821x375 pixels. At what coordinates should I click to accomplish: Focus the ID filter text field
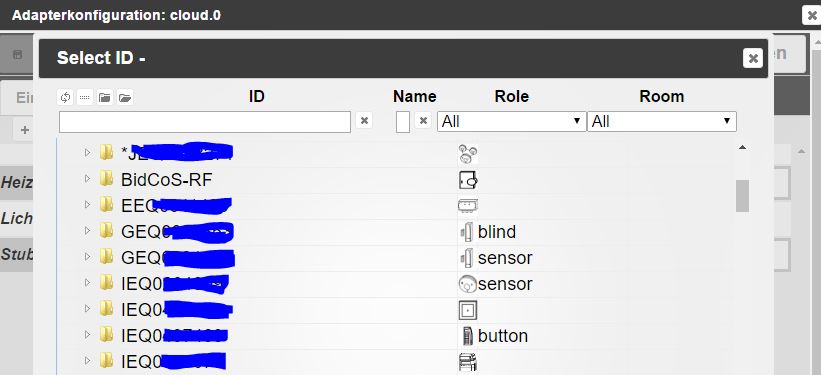(205, 122)
